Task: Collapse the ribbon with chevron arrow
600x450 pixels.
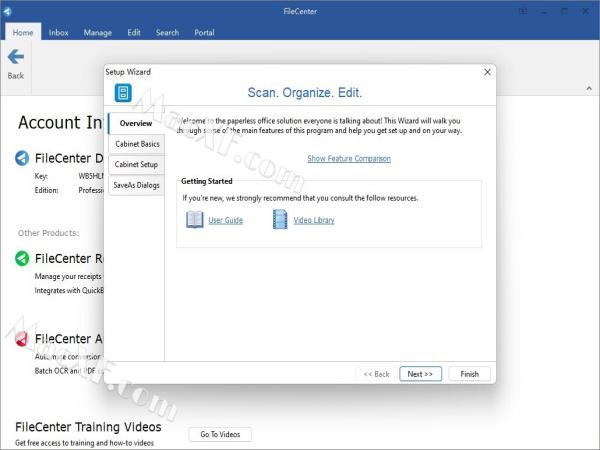Action: coord(589,88)
